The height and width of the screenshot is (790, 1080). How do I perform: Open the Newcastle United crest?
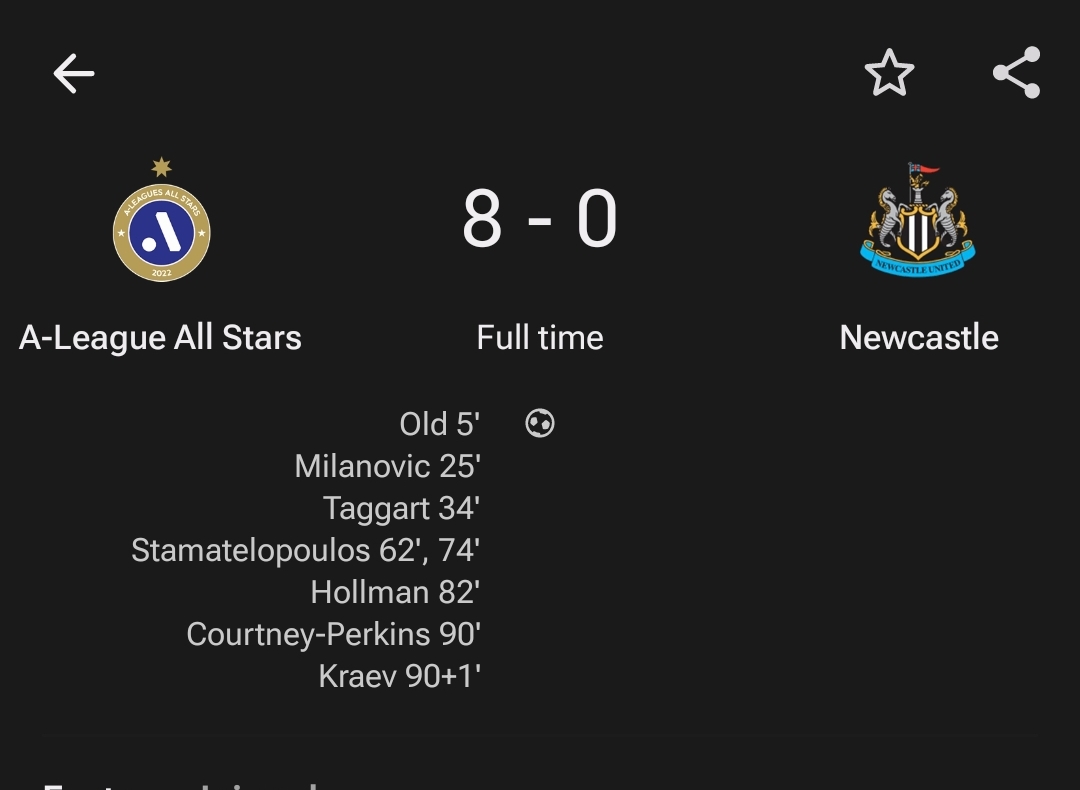[918, 220]
